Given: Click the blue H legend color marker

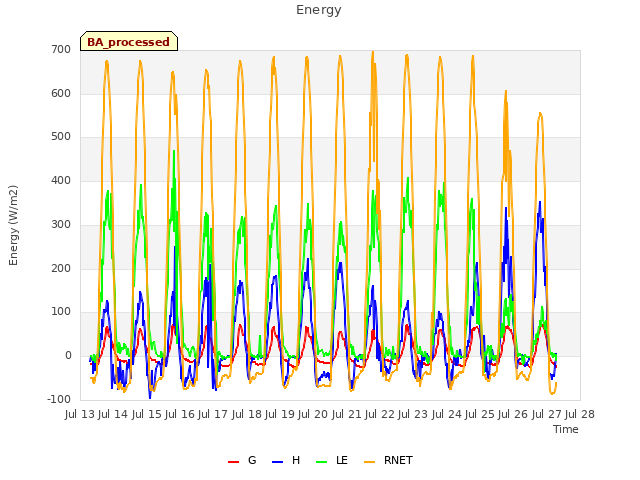Looking at the screenshot, I should [x=278, y=462].
